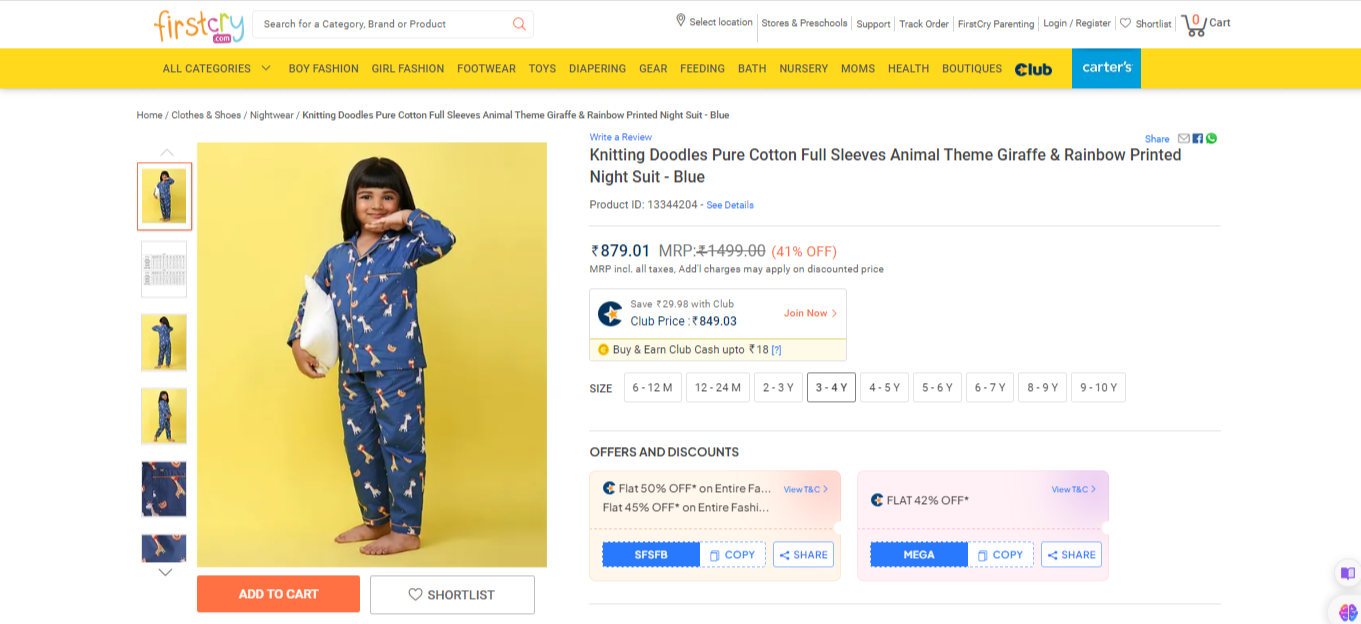View the size chart thumbnail
The image size is (1361, 624).
point(164,269)
